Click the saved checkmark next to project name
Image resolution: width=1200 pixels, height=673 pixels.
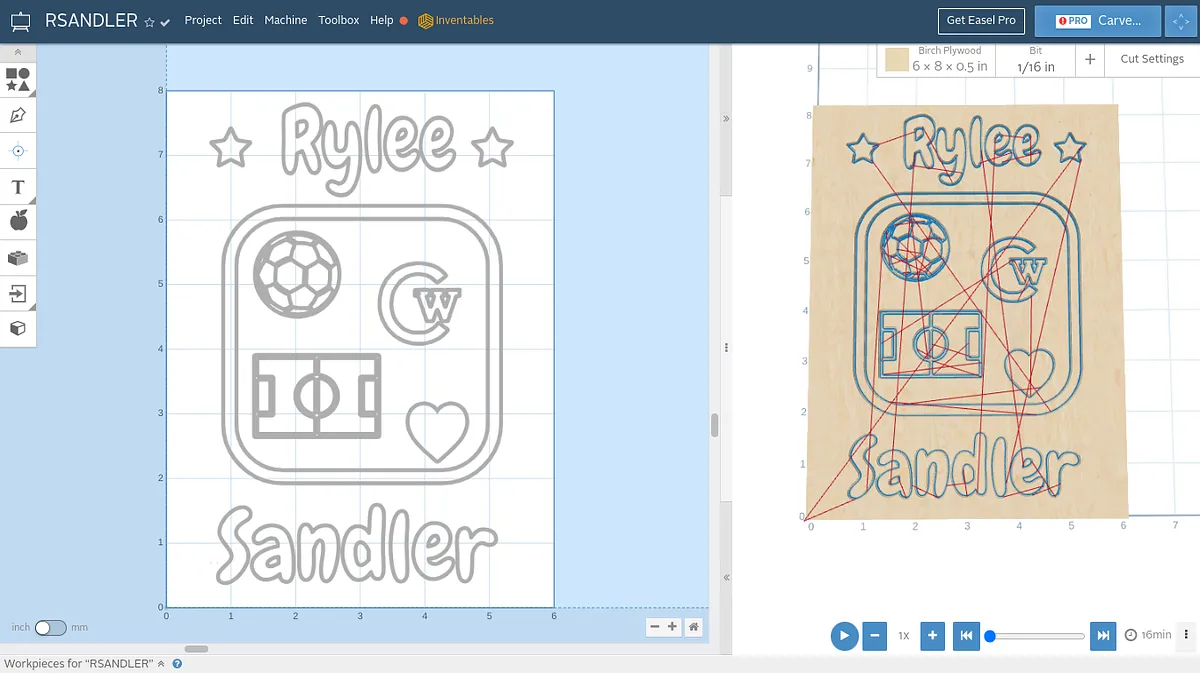pos(165,22)
